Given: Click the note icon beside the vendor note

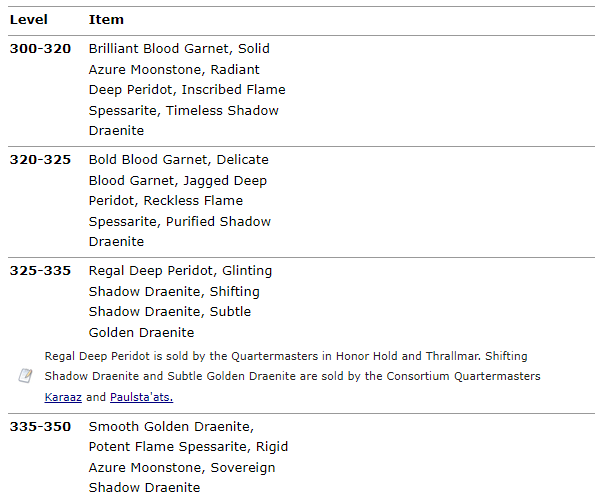Looking at the screenshot, I should pyautogui.click(x=26, y=376).
